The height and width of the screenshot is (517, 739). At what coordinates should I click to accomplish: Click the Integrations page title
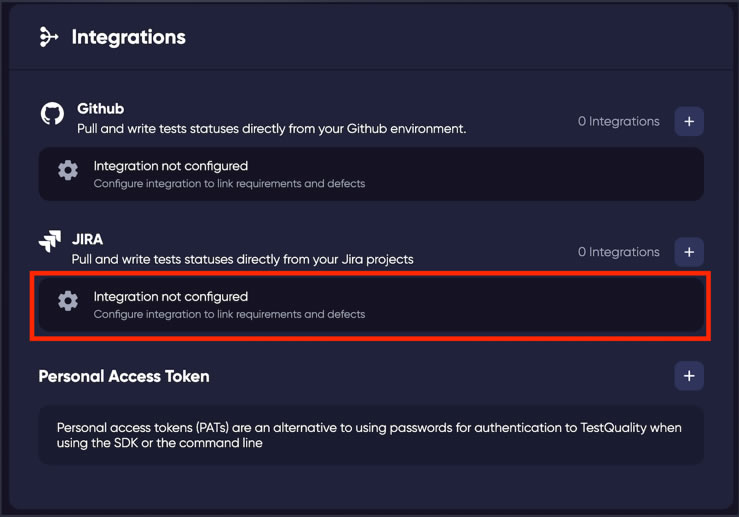pyautogui.click(x=129, y=37)
